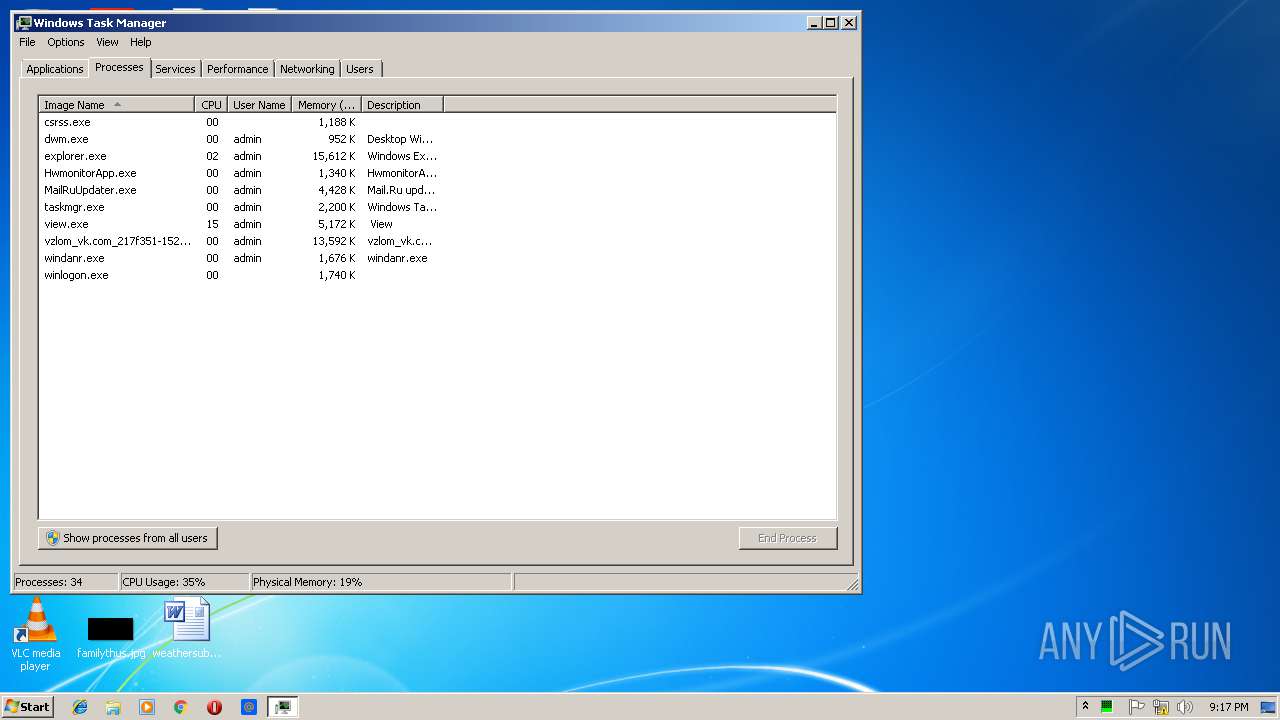
Task: Open Windows Media Player taskbar icon
Action: (147, 707)
